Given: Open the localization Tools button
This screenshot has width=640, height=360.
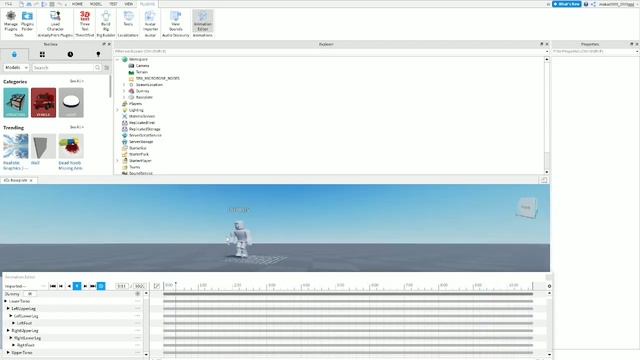Looking at the screenshot, I should tap(128, 19).
